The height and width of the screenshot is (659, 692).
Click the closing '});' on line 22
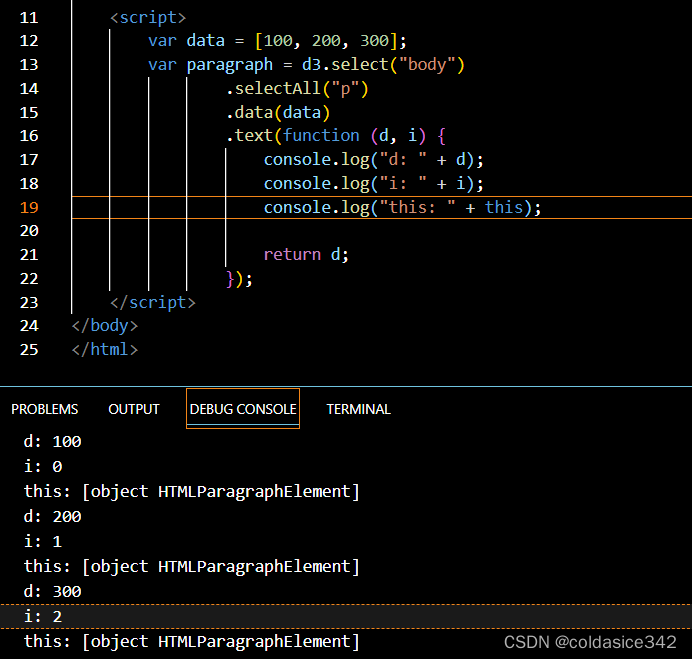click(239, 279)
